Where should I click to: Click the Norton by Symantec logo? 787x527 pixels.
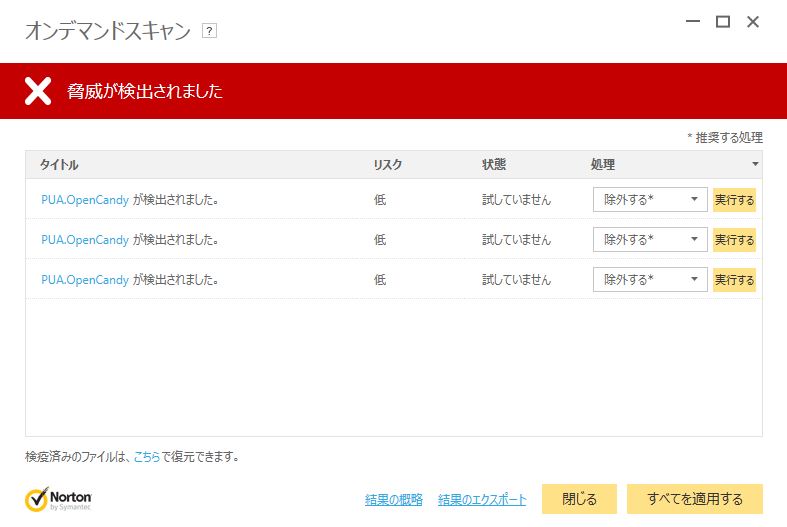click(58, 499)
